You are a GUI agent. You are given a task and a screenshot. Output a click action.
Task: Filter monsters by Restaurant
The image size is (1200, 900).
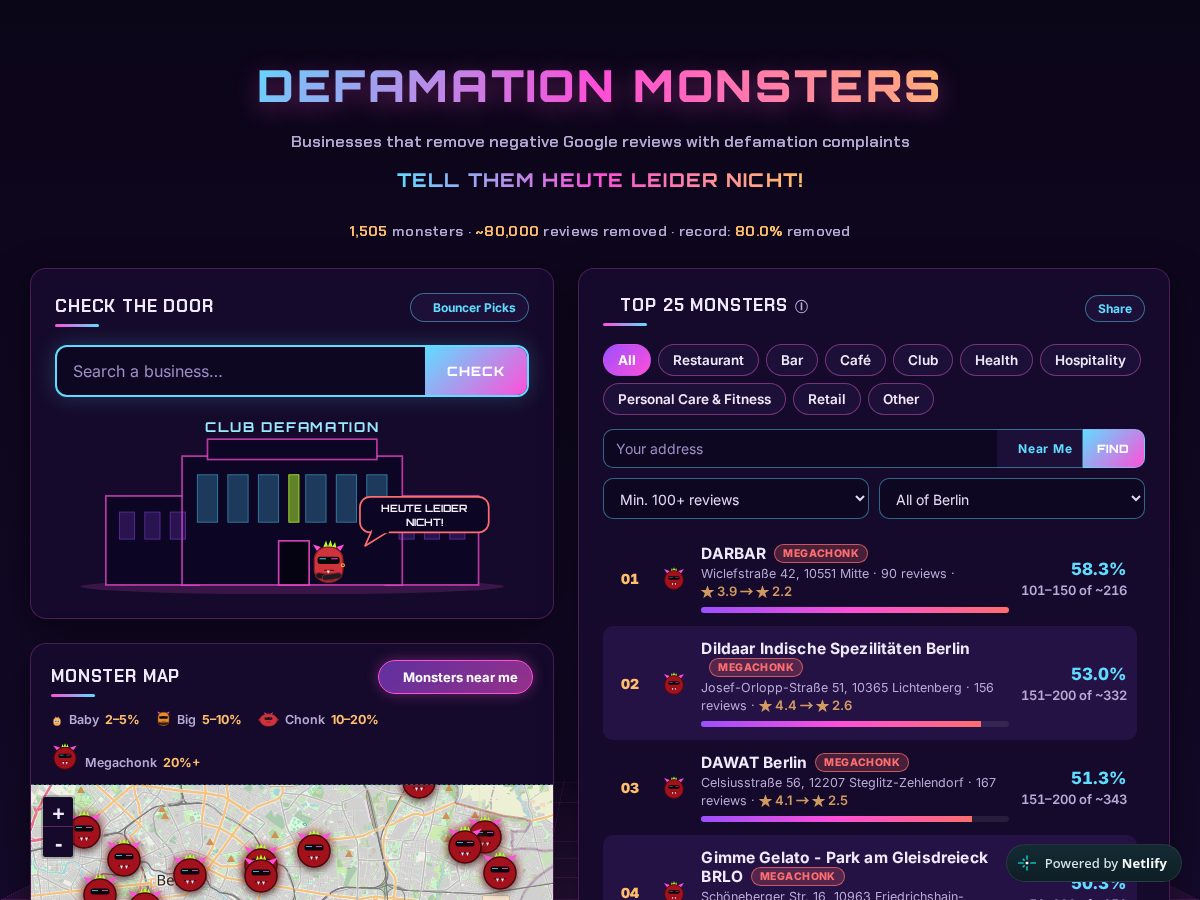click(x=708, y=360)
